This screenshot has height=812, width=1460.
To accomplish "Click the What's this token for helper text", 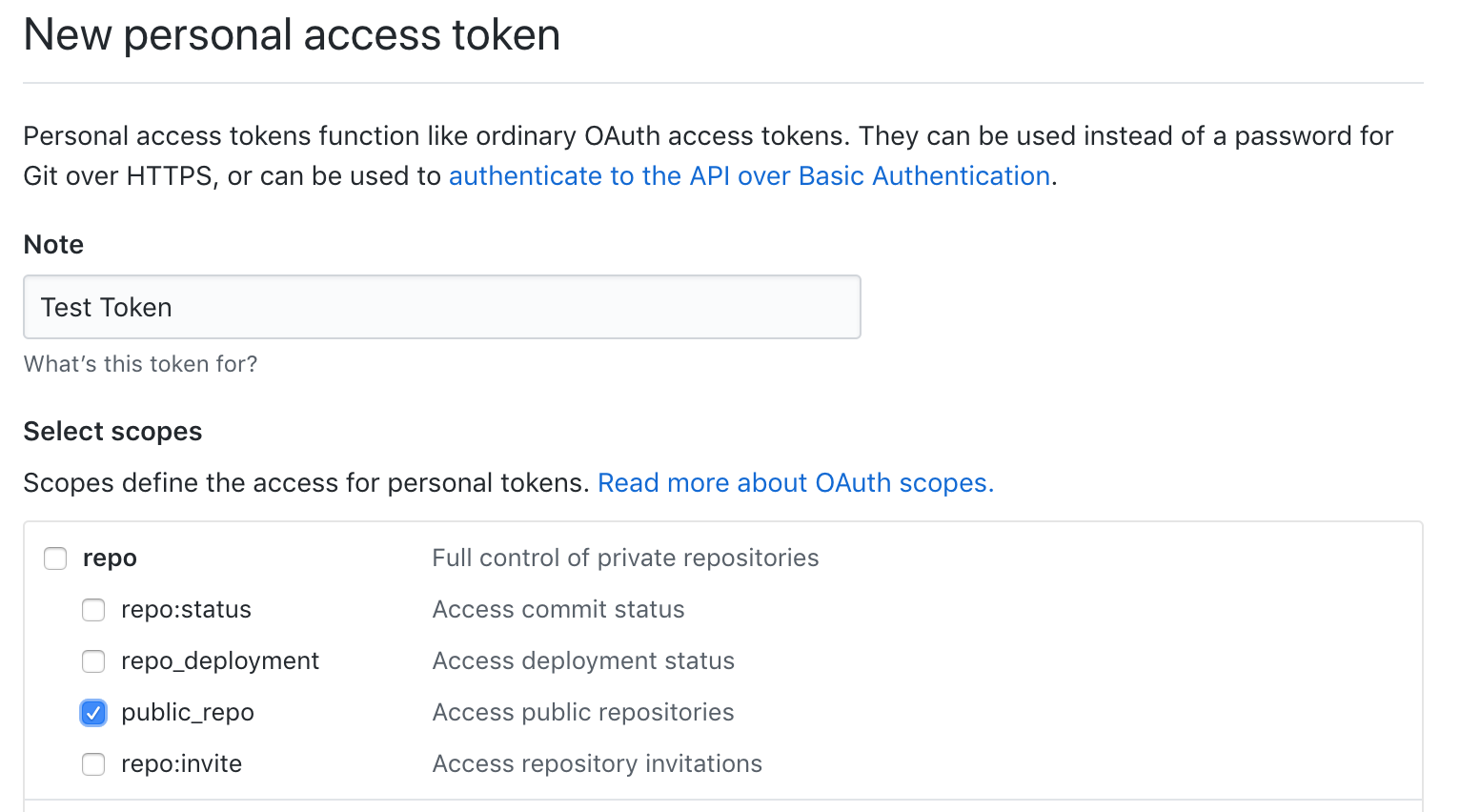I will coord(139,364).
